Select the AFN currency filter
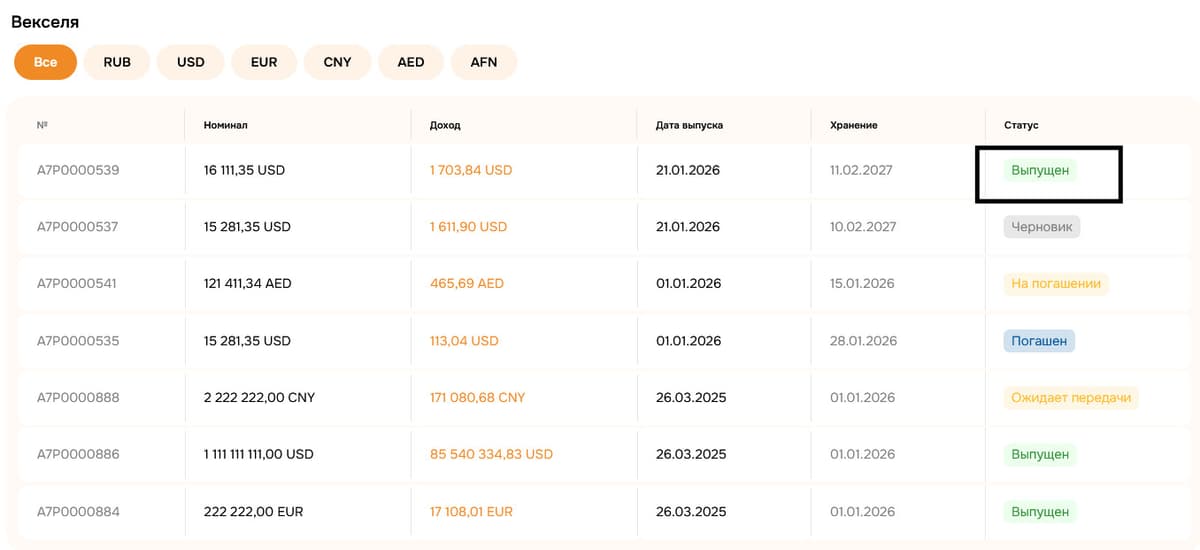 pyautogui.click(x=484, y=62)
